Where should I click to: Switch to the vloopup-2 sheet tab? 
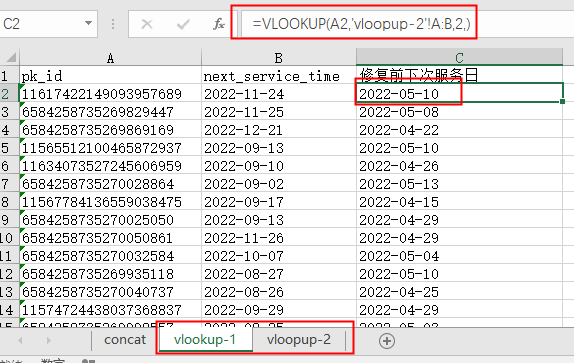point(299,340)
